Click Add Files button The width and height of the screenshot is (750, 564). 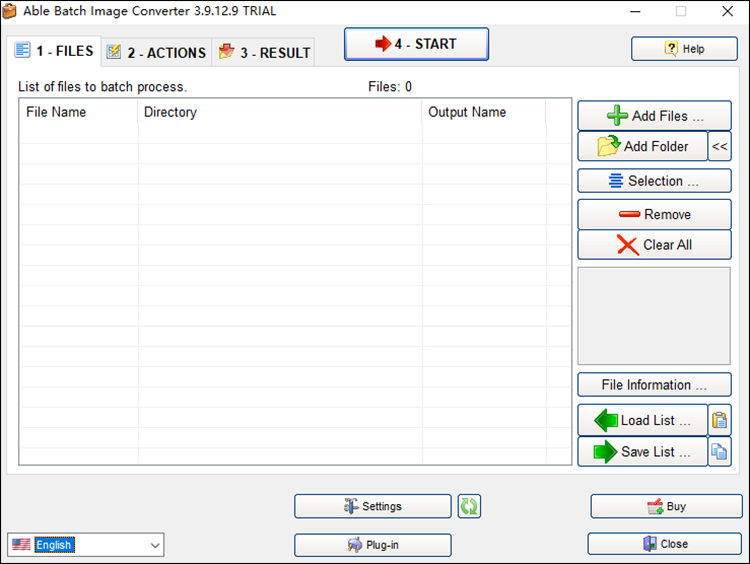tap(654, 116)
